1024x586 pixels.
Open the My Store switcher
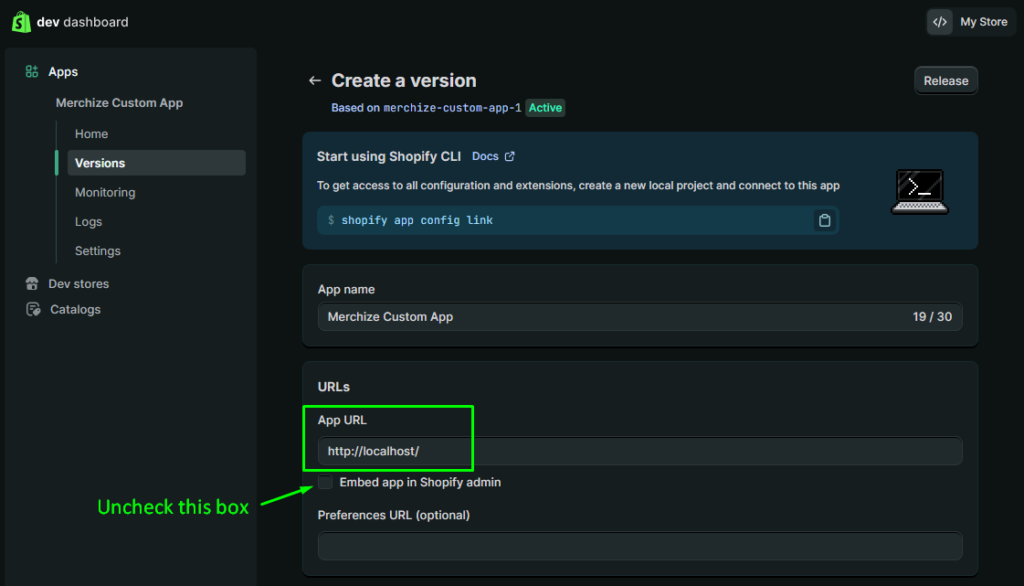(x=970, y=22)
